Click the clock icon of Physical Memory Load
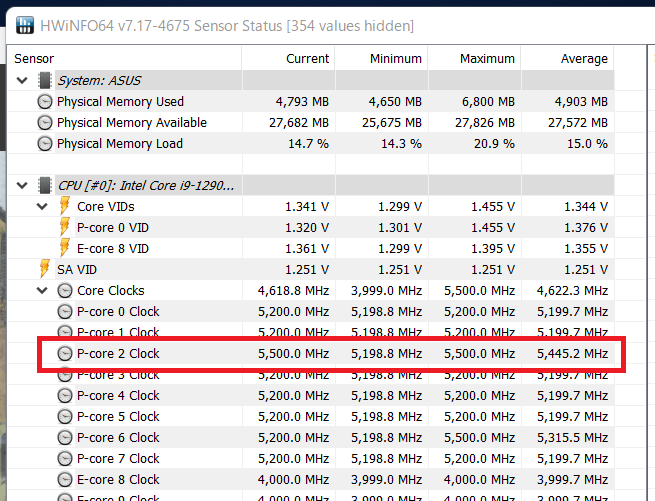The height and width of the screenshot is (501, 655). pyautogui.click(x=45, y=143)
